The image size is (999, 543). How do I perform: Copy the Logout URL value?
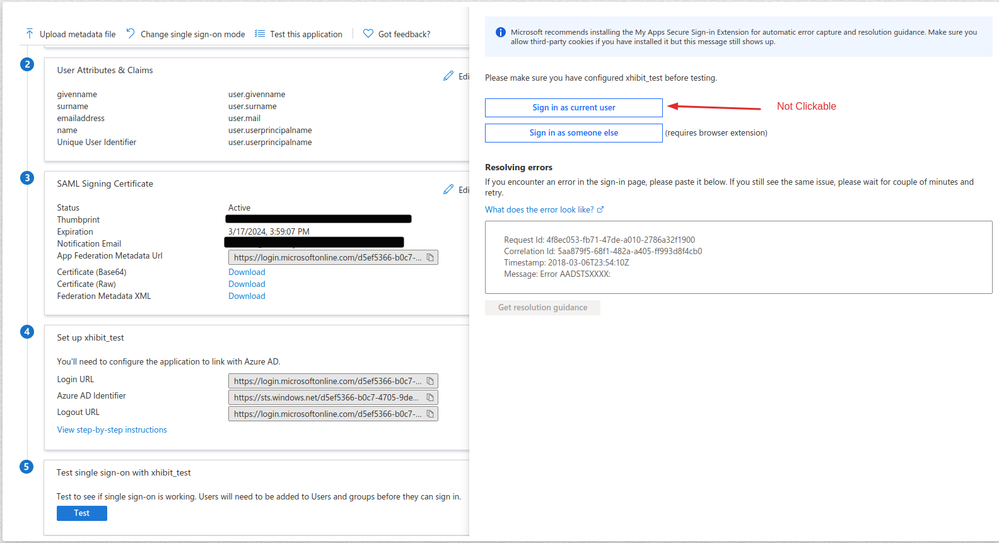pyautogui.click(x=430, y=414)
